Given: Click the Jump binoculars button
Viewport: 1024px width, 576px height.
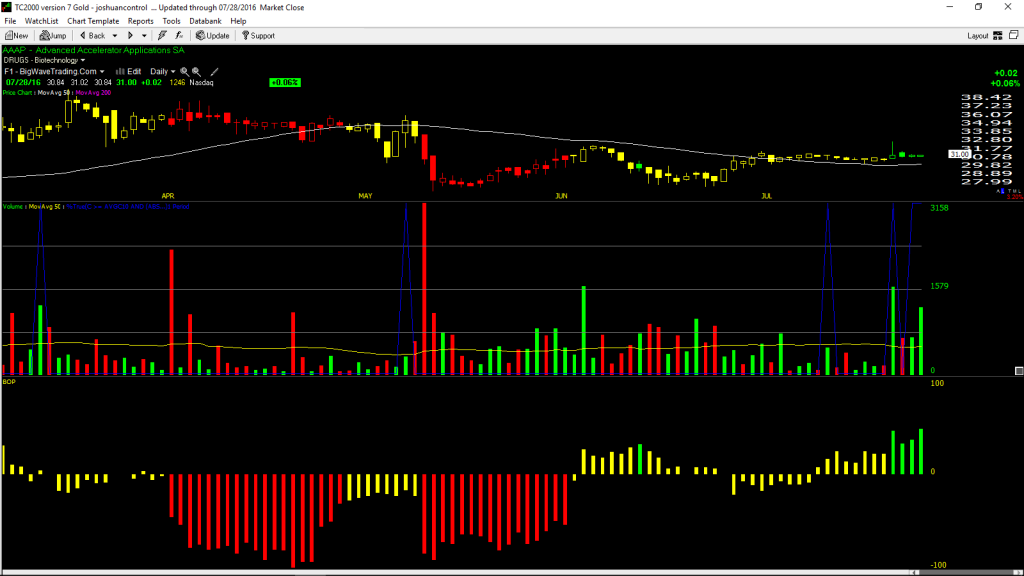Looking at the screenshot, I should click(x=53, y=36).
